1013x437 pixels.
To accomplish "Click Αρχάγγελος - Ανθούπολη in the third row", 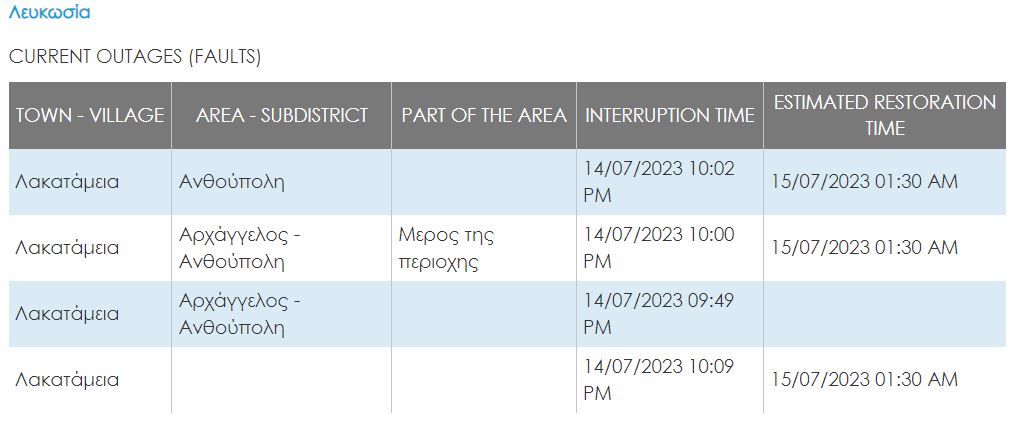I will 240,314.
